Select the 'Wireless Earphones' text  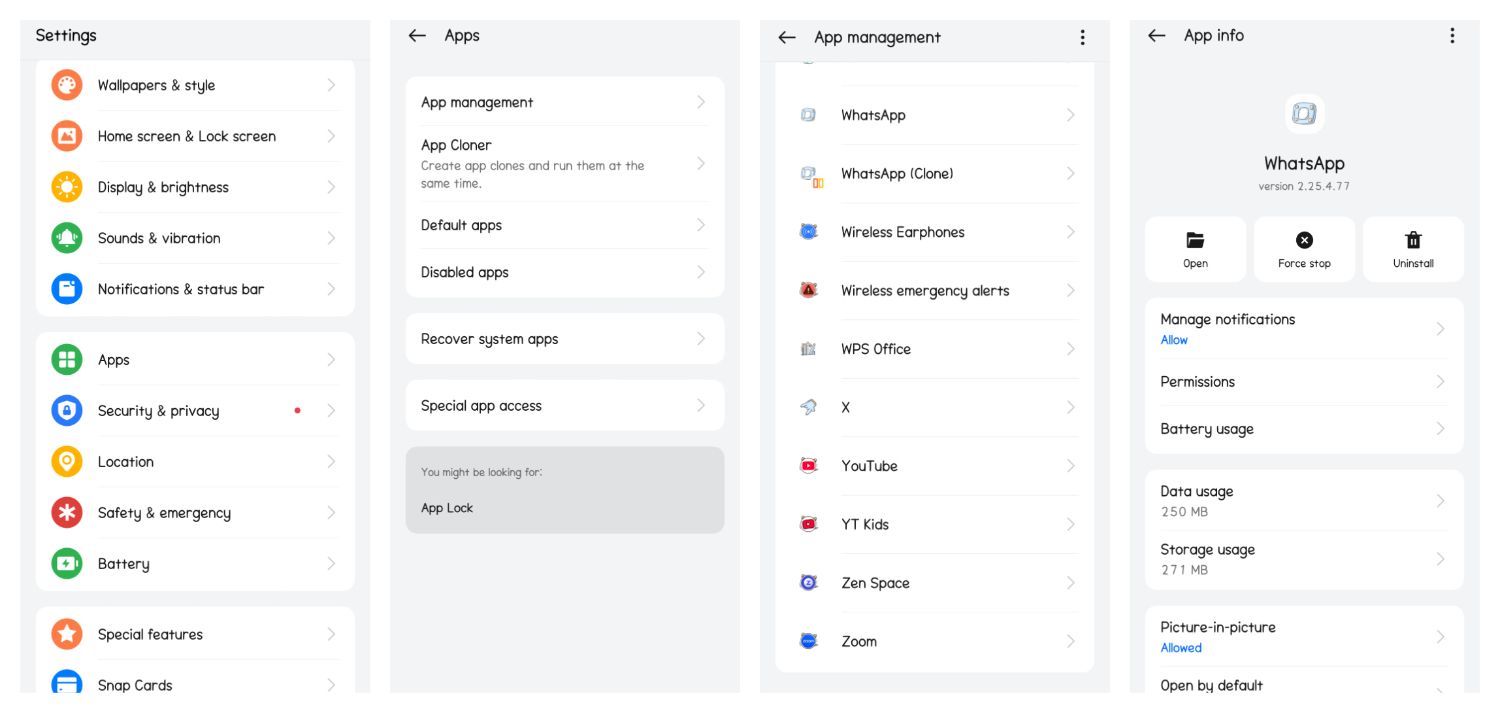(903, 232)
